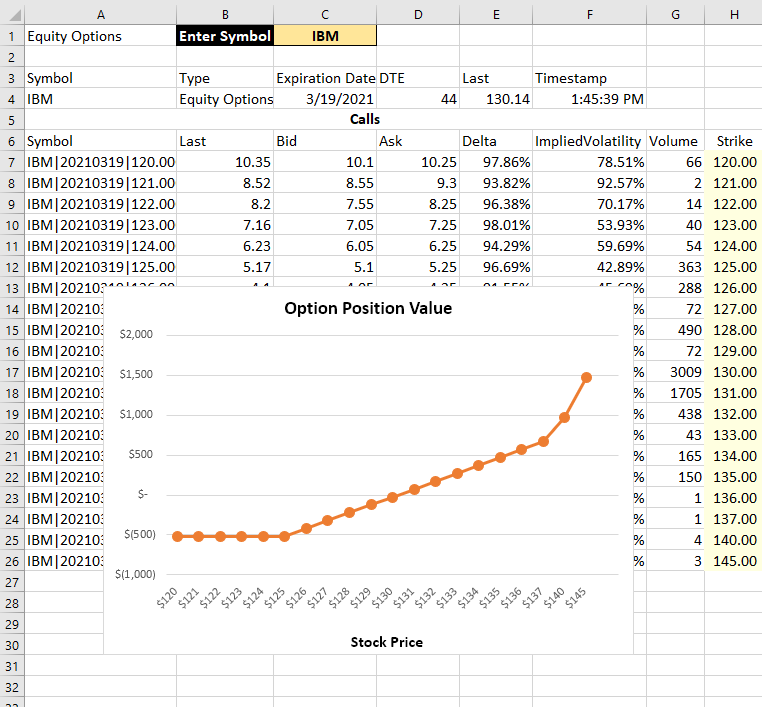Click the yellow Strike 130.00 cell
The image size is (764, 707).
pyautogui.click(x=734, y=372)
